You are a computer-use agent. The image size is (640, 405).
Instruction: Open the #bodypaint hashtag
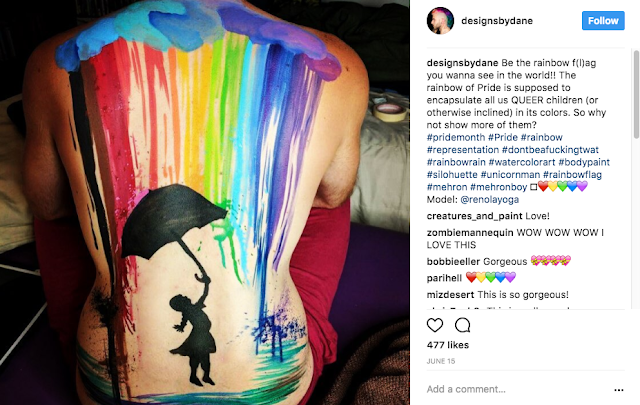pos(584,162)
